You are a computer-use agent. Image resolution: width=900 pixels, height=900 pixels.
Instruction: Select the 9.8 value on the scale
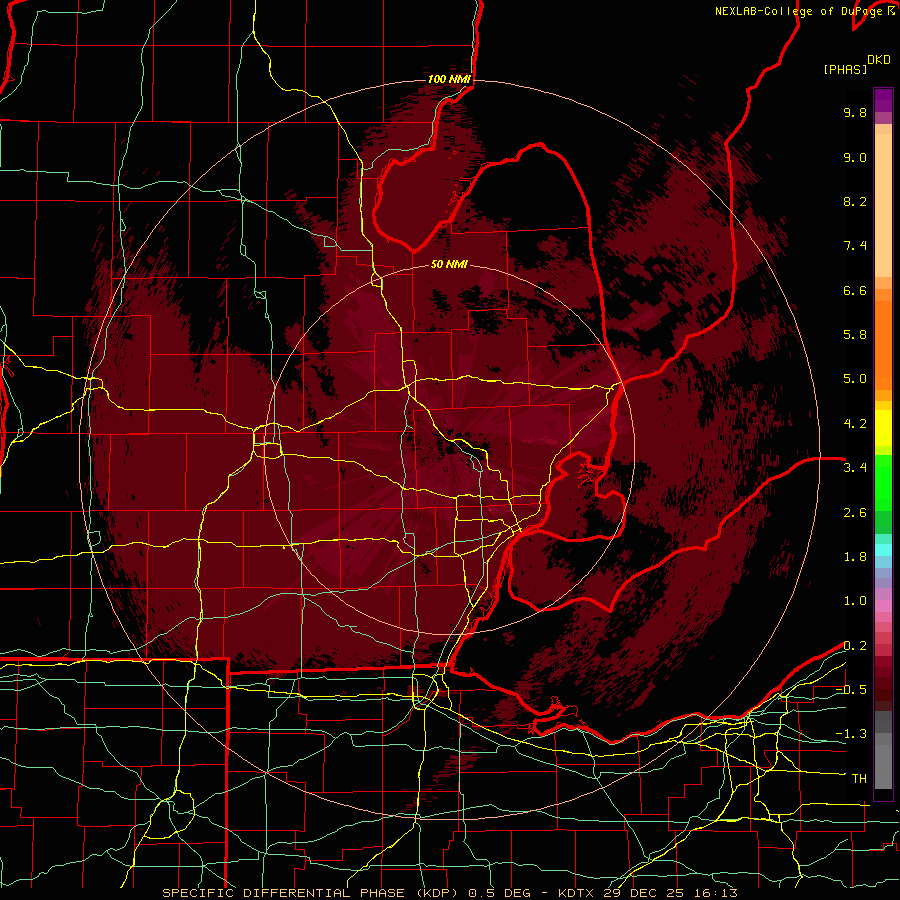tap(855, 113)
